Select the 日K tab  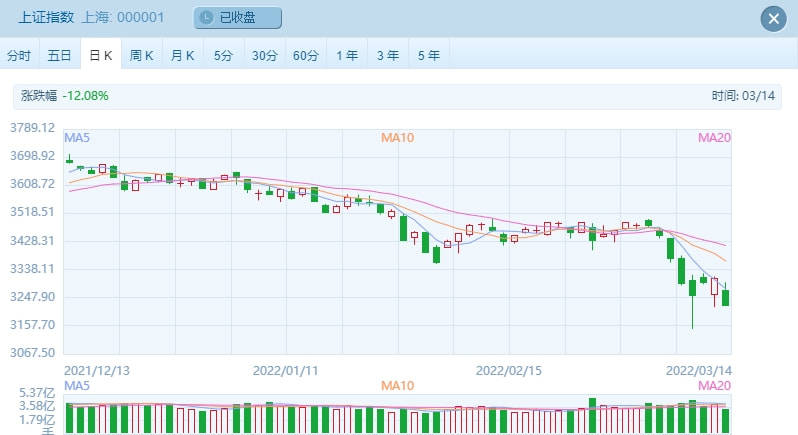(100, 55)
